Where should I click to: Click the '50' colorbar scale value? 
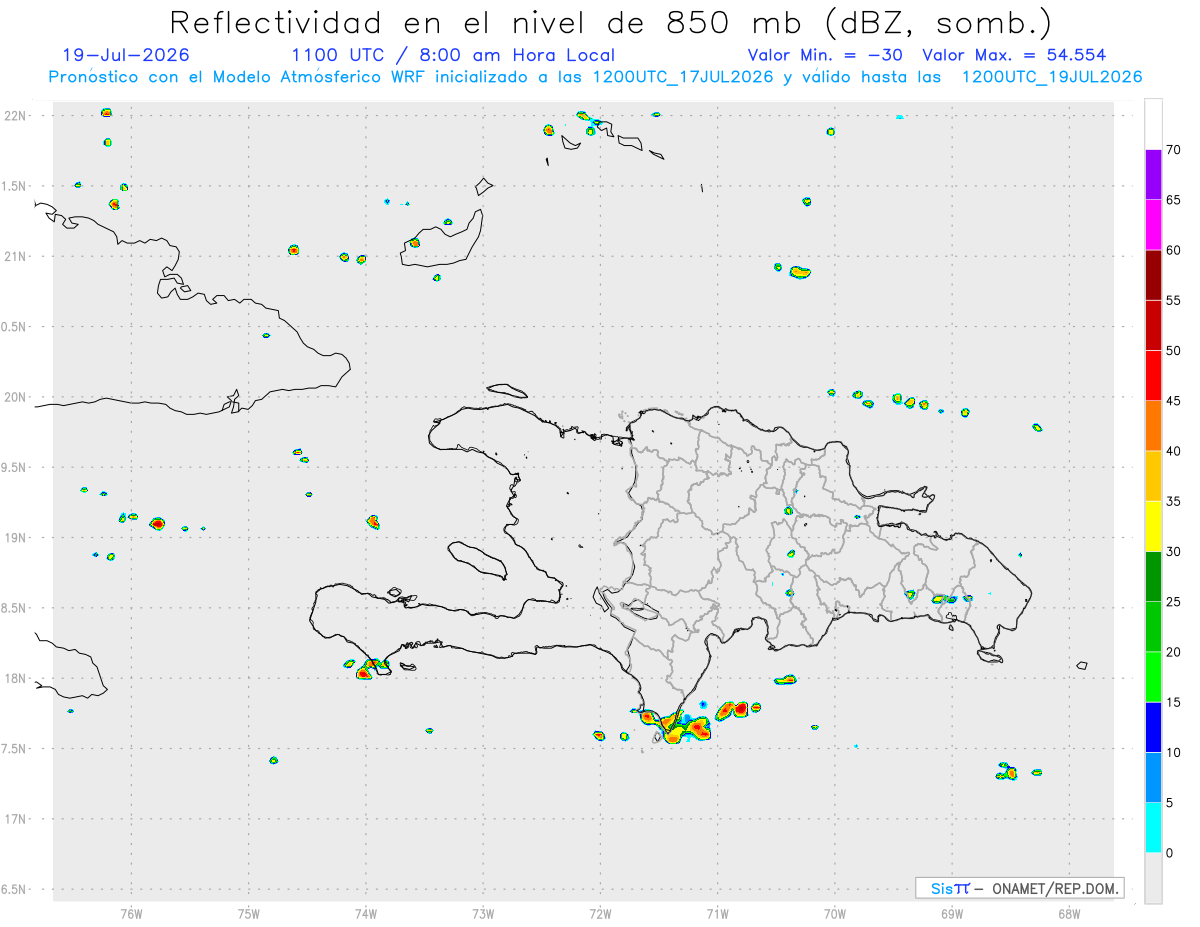pos(1173,351)
